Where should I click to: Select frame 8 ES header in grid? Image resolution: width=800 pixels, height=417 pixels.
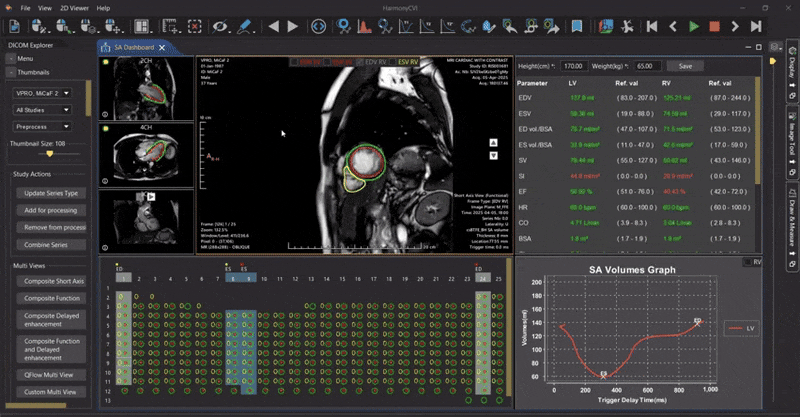[x=233, y=279]
